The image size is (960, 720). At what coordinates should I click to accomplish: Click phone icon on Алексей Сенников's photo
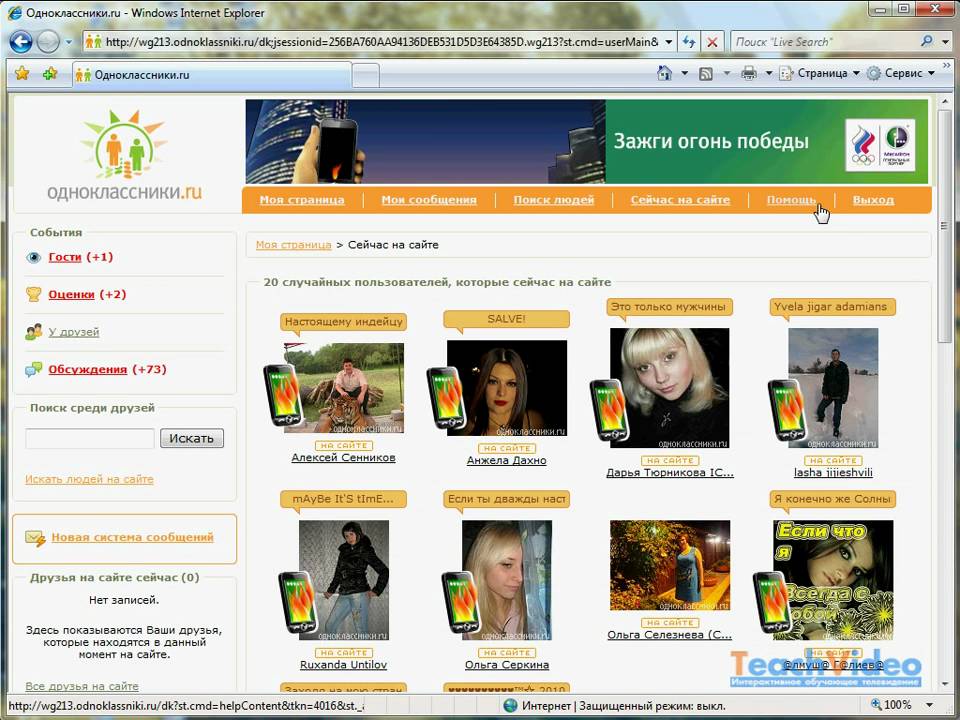[283, 396]
